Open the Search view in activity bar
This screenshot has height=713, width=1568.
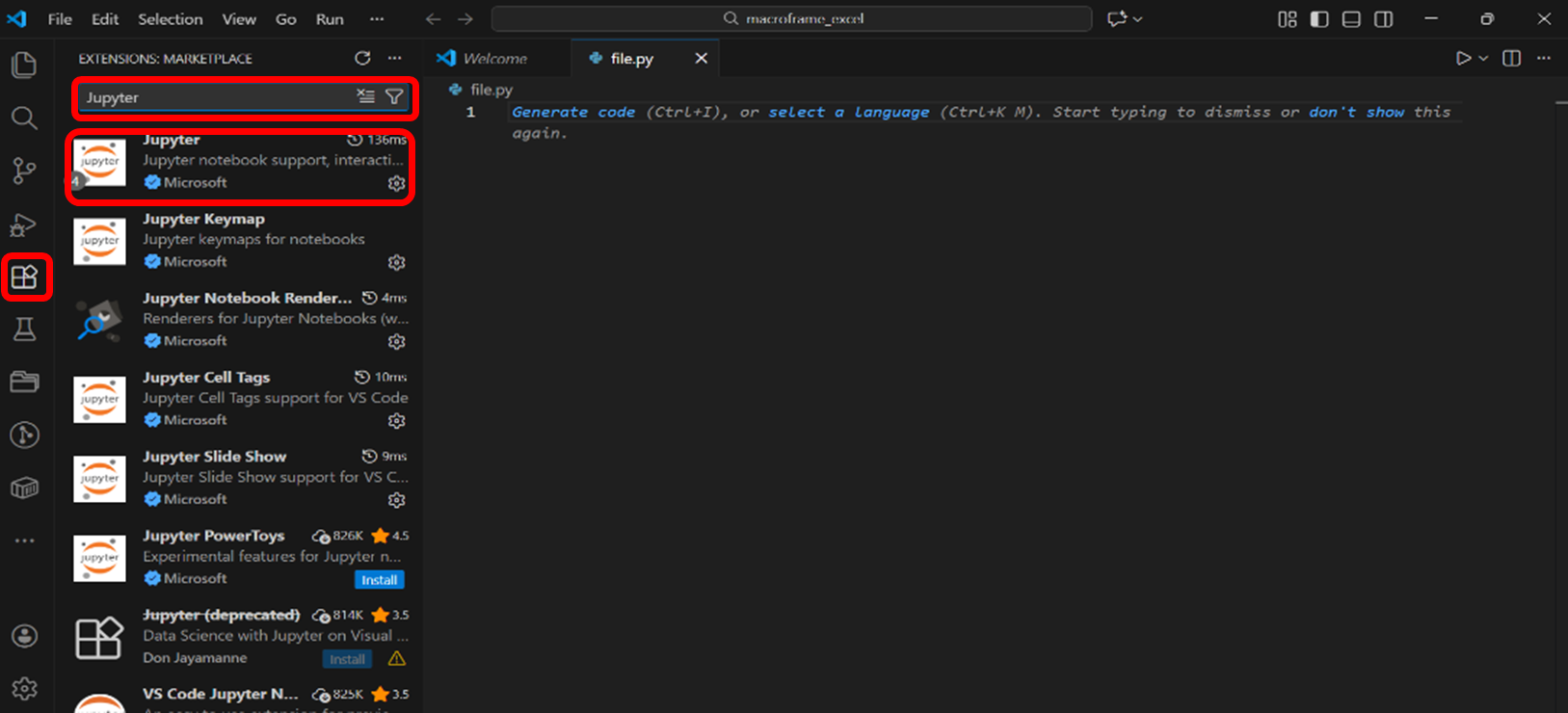tap(24, 118)
